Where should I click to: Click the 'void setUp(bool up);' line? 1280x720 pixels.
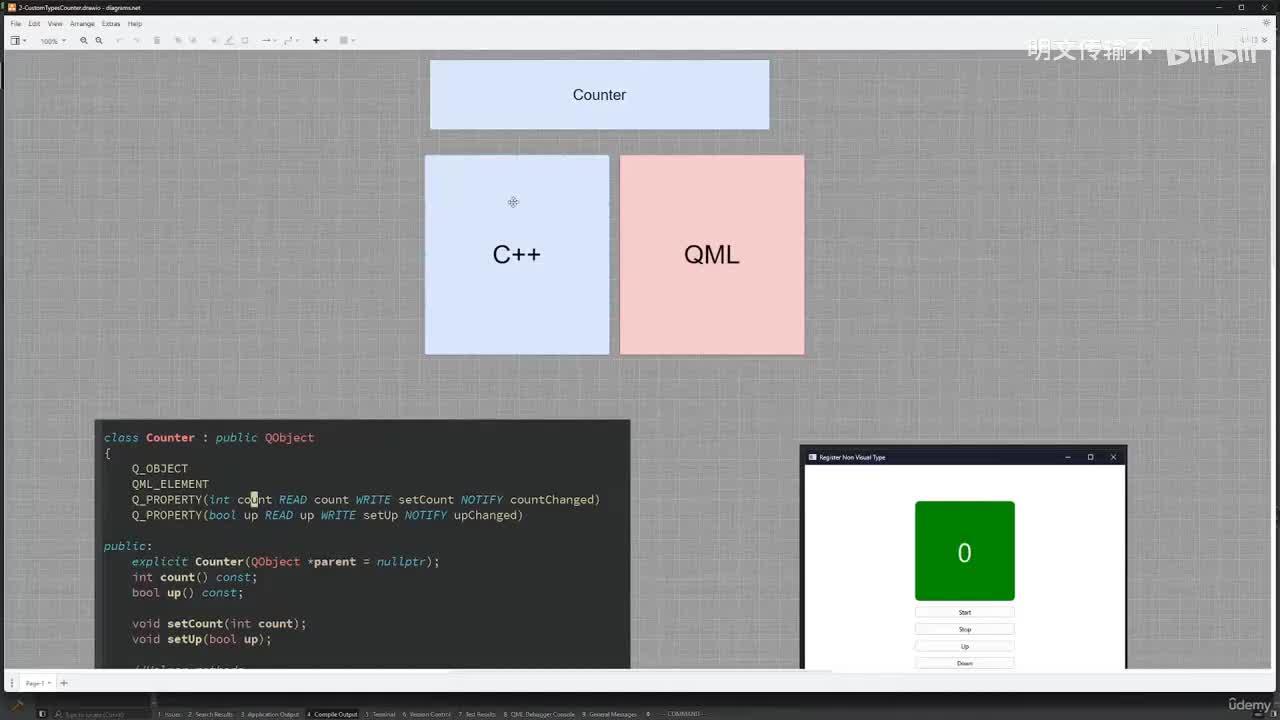[x=202, y=639]
